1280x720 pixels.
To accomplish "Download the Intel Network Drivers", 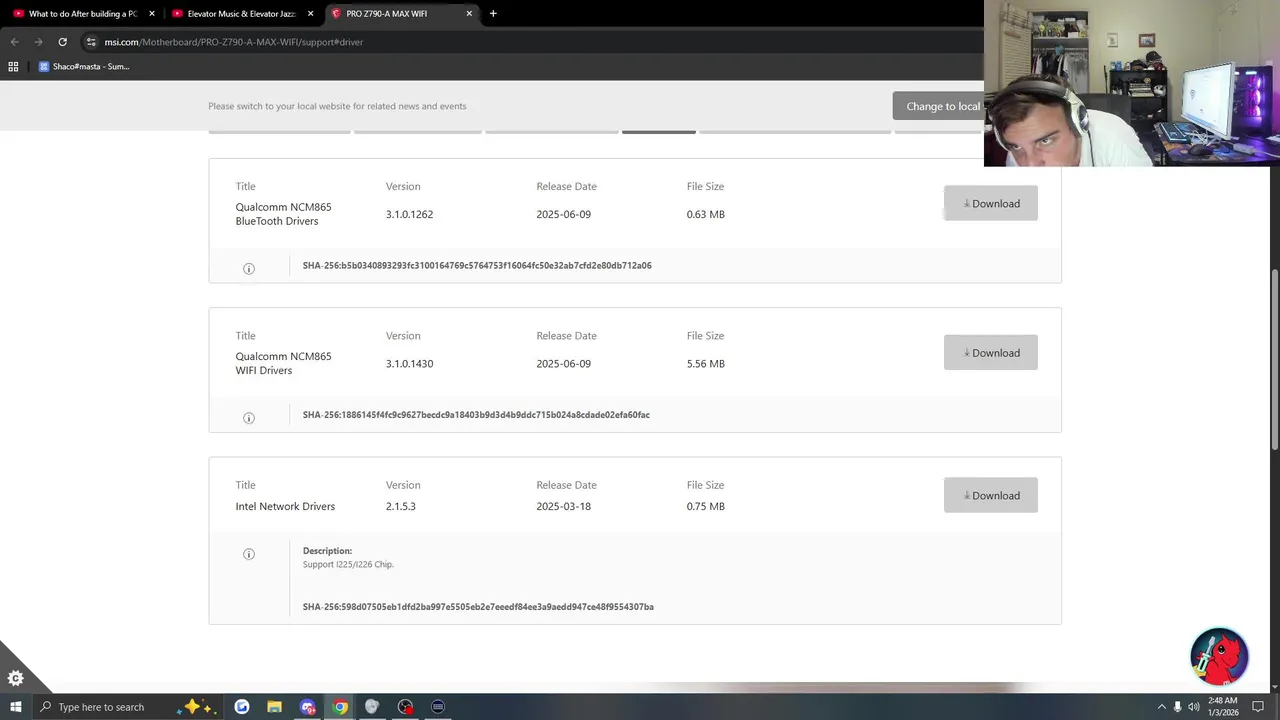I will click(990, 495).
